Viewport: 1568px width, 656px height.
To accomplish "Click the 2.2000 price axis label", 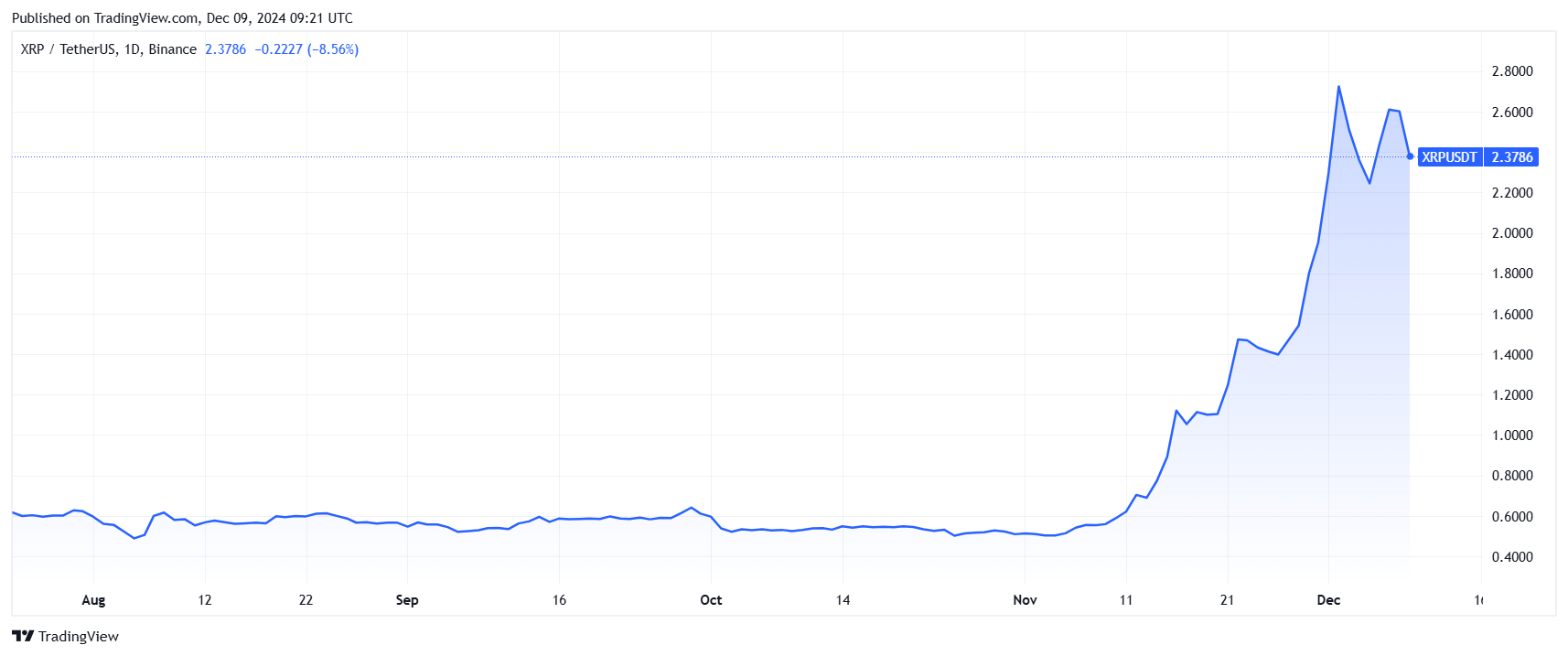I will pos(1512,193).
